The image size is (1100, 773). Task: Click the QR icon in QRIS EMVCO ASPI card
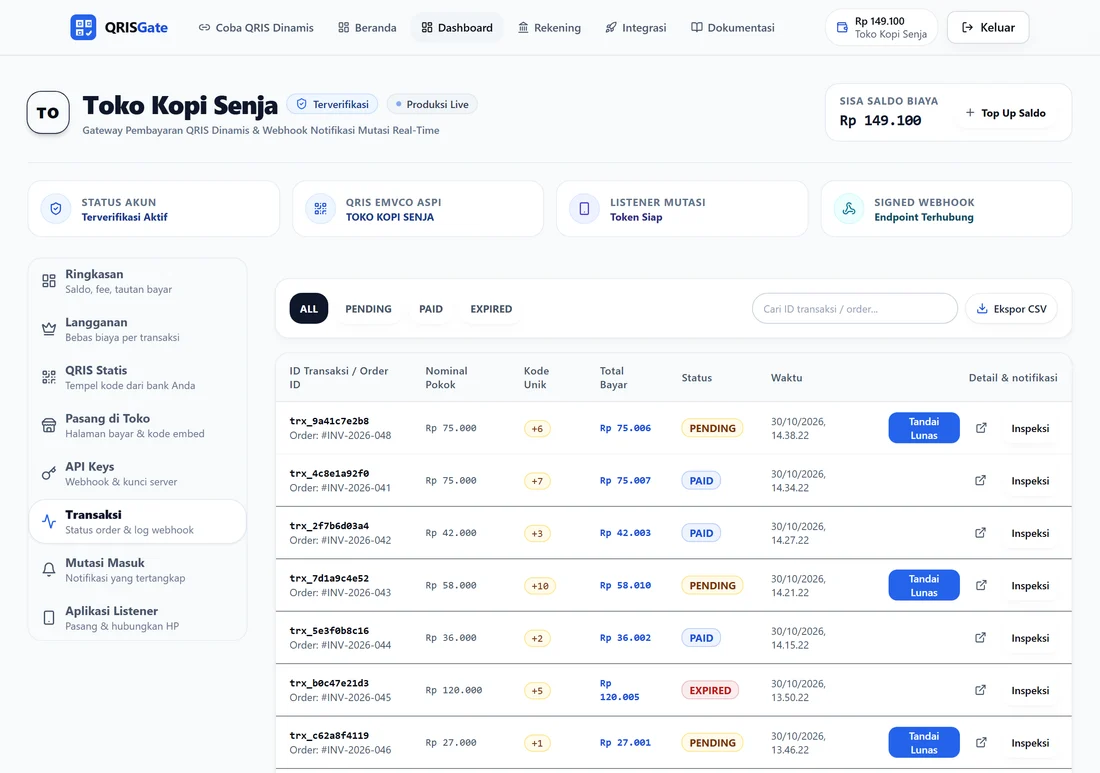[321, 209]
